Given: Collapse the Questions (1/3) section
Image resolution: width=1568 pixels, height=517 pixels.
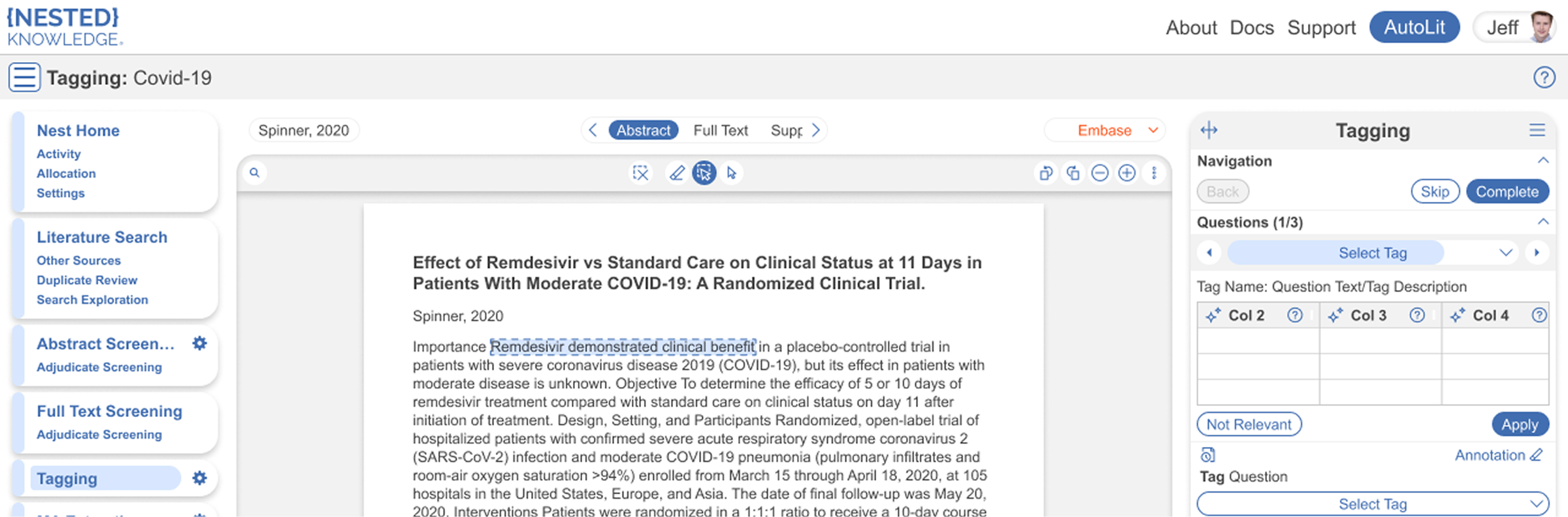Looking at the screenshot, I should pos(1543,222).
